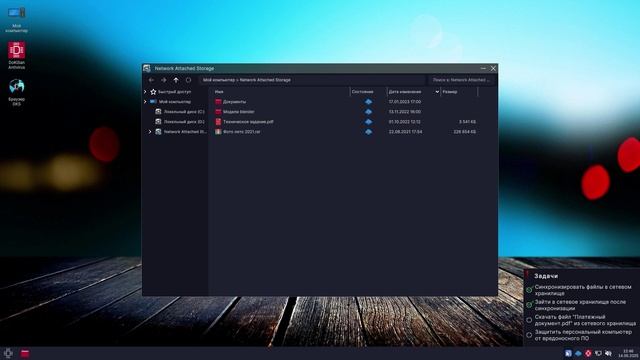Click the first blue tray icon
The image size is (640, 360).
pos(568,353)
